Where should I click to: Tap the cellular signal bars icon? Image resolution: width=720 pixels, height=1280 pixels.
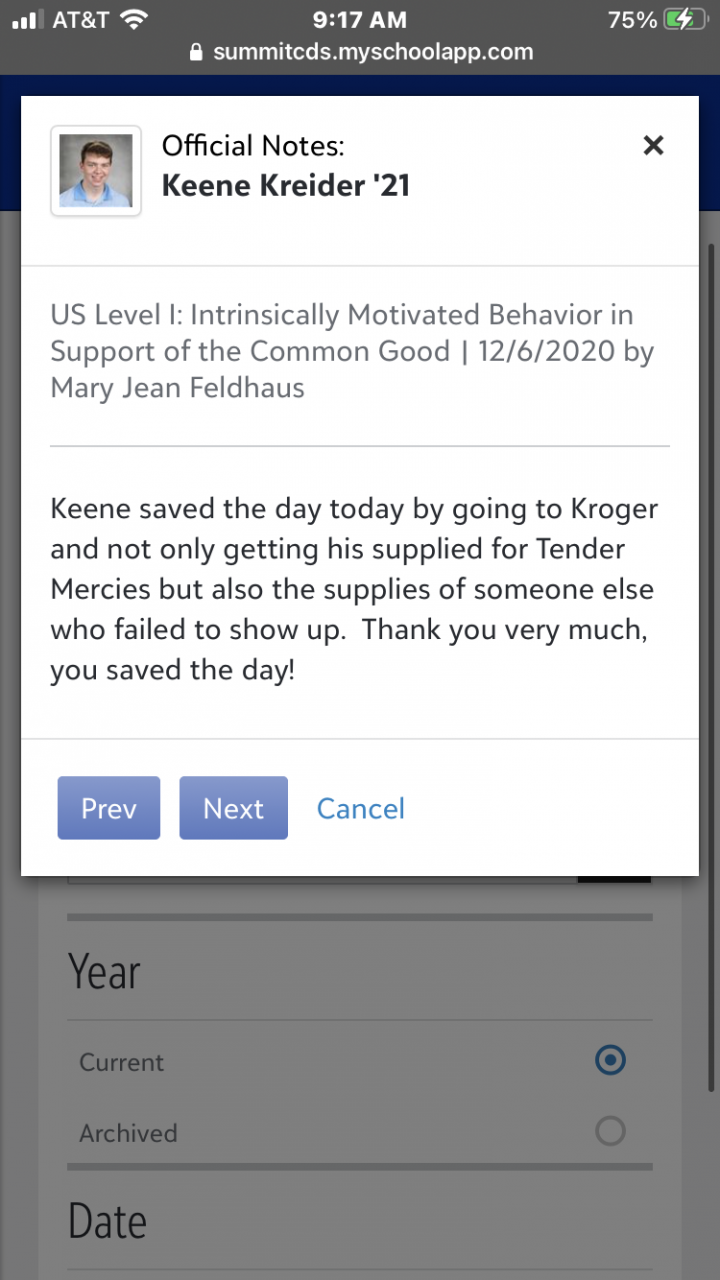point(28,19)
